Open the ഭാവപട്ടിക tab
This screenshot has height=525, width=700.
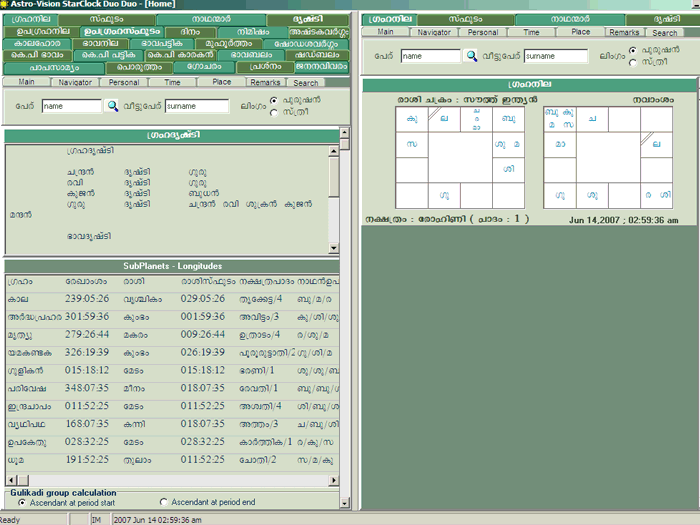pos(162,44)
